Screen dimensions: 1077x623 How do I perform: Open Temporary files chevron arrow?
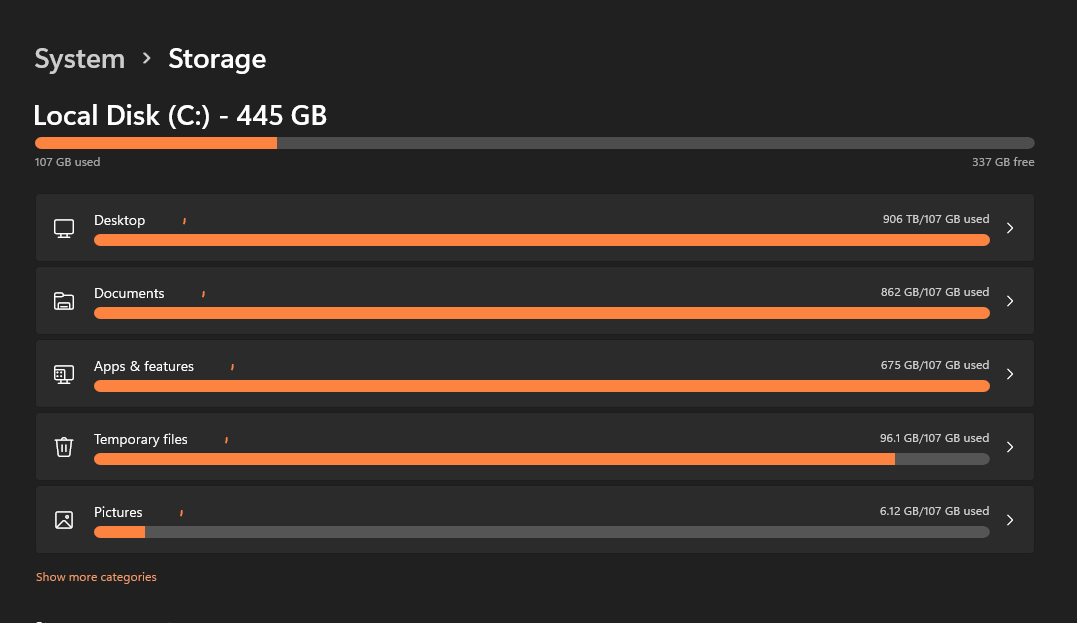tap(1010, 447)
